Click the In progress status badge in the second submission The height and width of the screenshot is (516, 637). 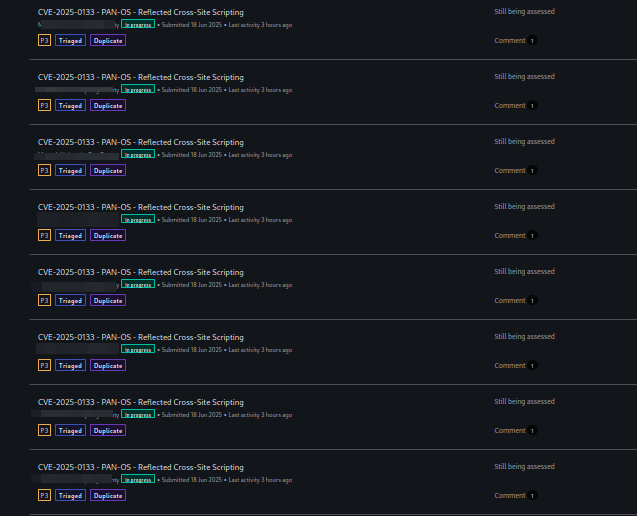coord(138,89)
